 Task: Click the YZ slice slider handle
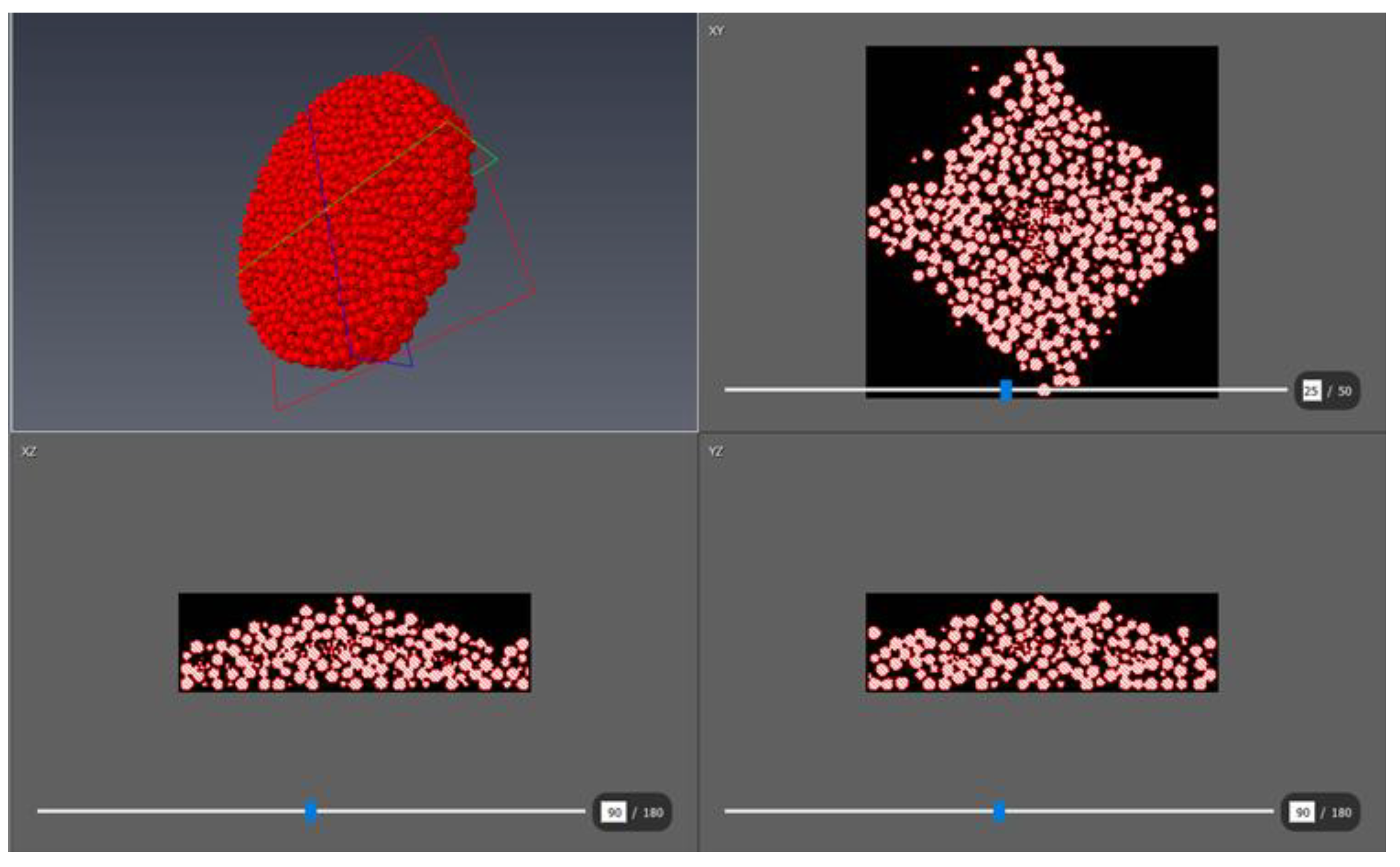[x=999, y=812]
